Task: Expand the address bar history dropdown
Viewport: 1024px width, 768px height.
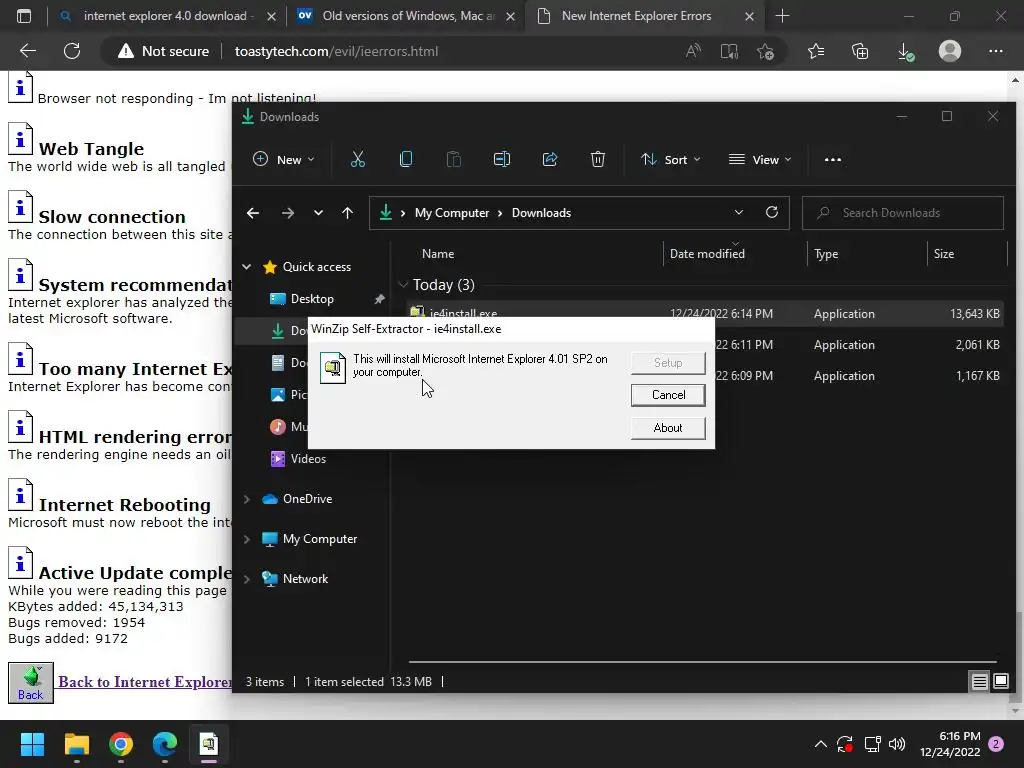Action: tap(739, 212)
